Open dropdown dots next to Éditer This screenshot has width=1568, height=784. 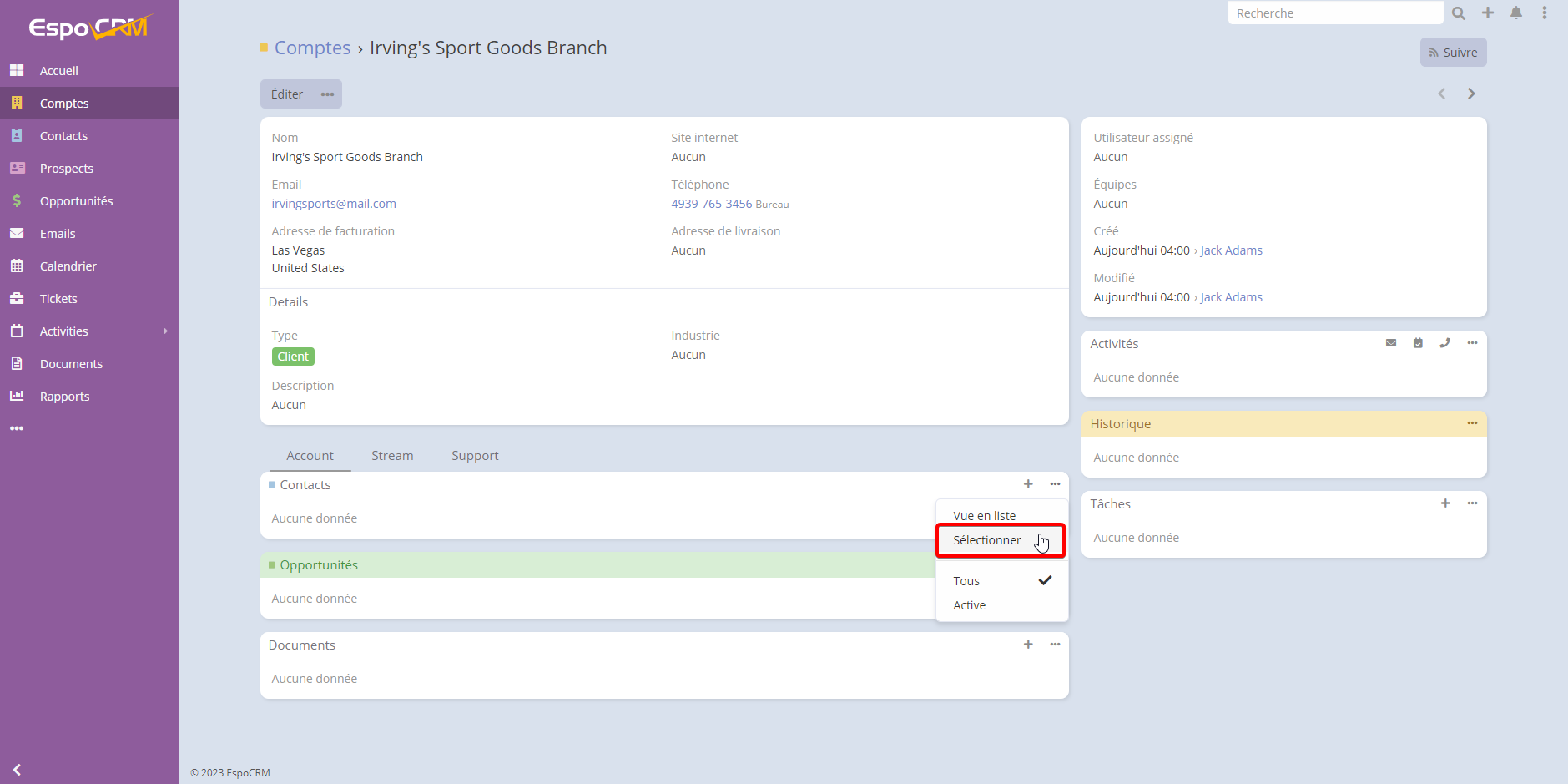pos(328,94)
